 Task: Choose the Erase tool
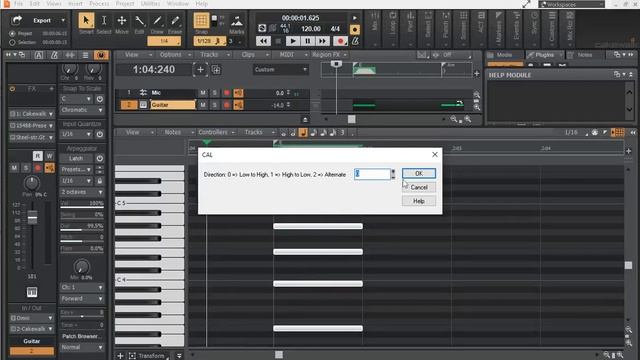175,20
